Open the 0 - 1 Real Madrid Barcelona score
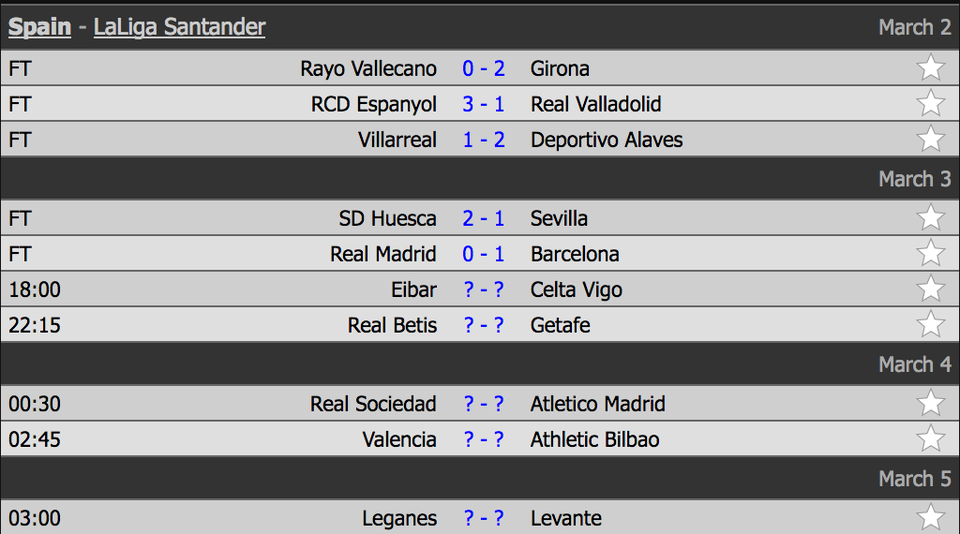 (x=483, y=254)
